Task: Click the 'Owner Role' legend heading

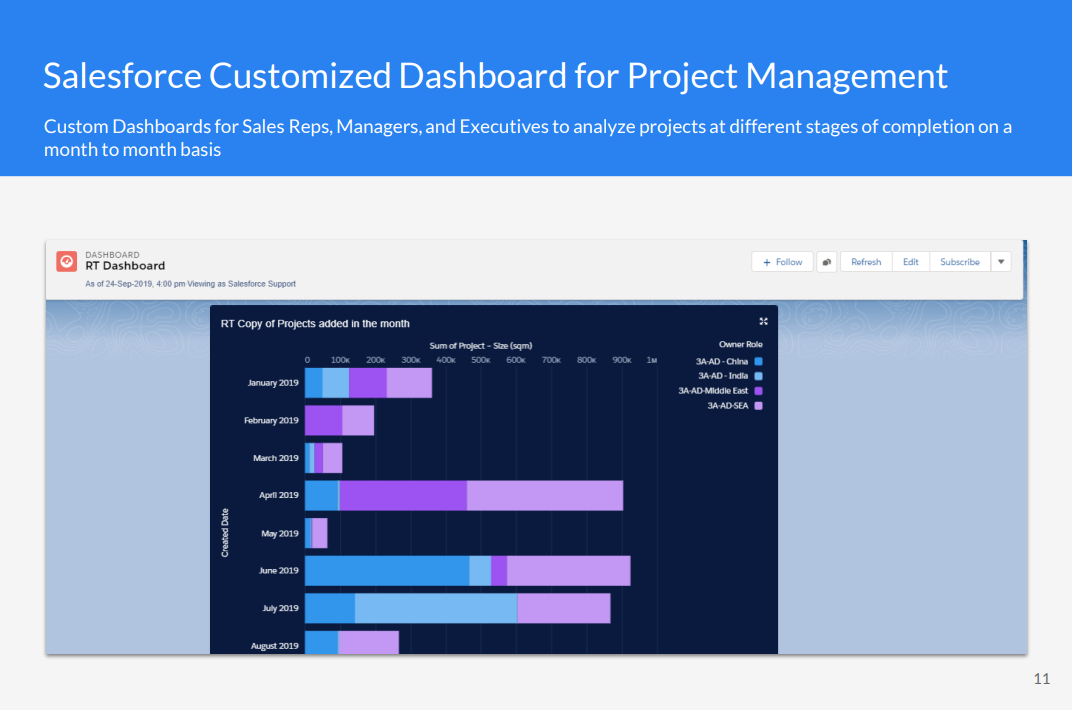Action: pyautogui.click(x=740, y=344)
